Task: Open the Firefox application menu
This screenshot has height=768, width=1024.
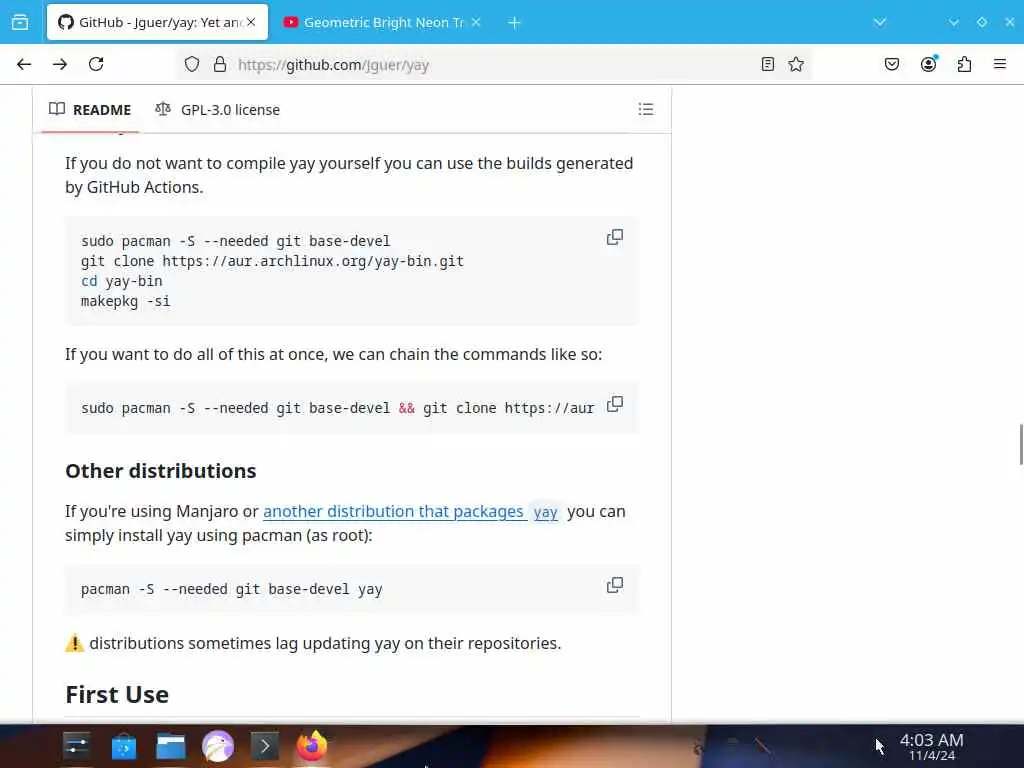Action: tap(1000, 64)
